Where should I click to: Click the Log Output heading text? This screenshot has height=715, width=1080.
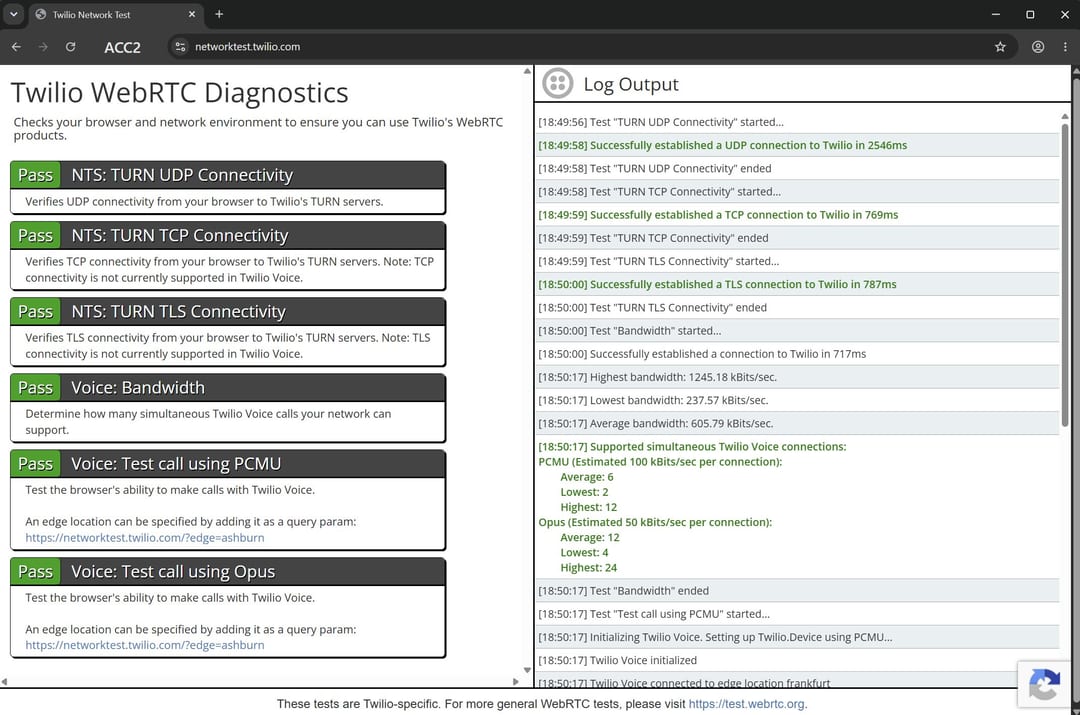click(x=631, y=84)
